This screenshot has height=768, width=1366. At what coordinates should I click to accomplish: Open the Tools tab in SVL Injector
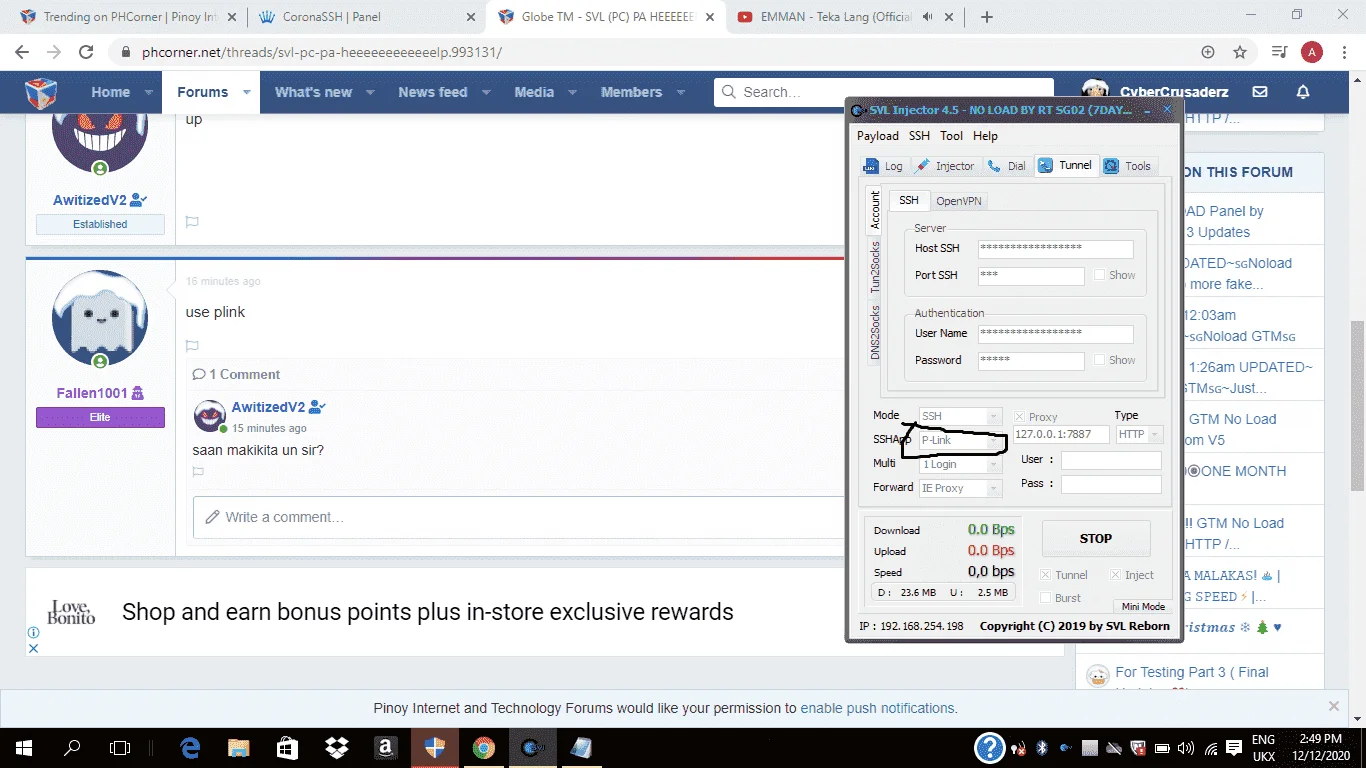(x=1128, y=166)
